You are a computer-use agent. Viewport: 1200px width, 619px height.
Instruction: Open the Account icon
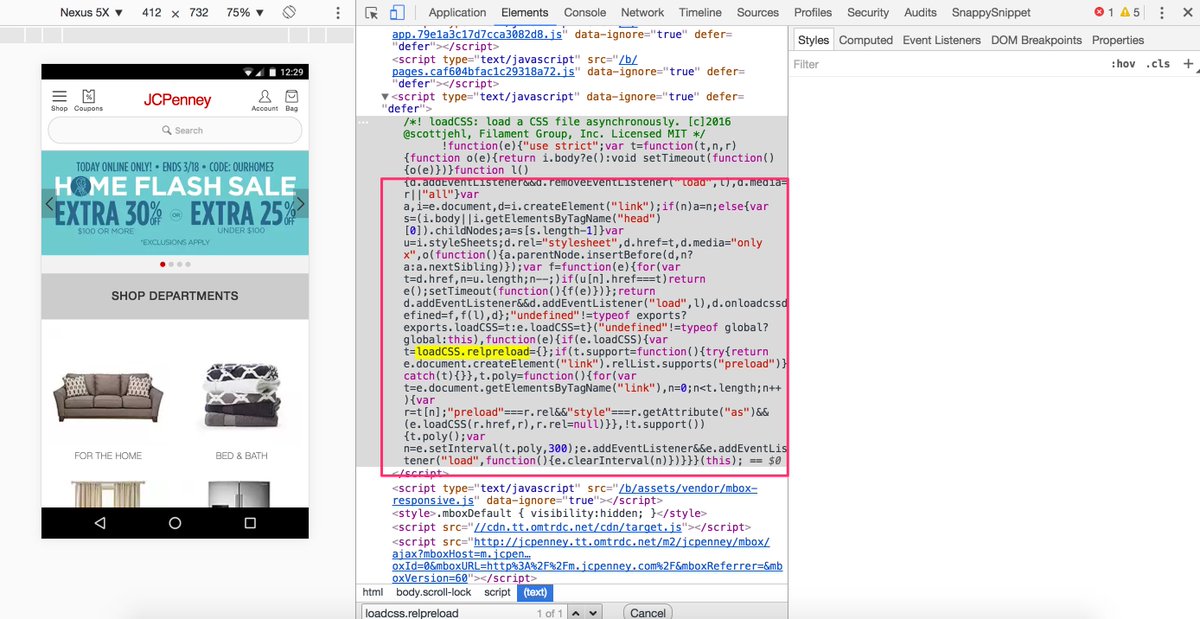(265, 99)
